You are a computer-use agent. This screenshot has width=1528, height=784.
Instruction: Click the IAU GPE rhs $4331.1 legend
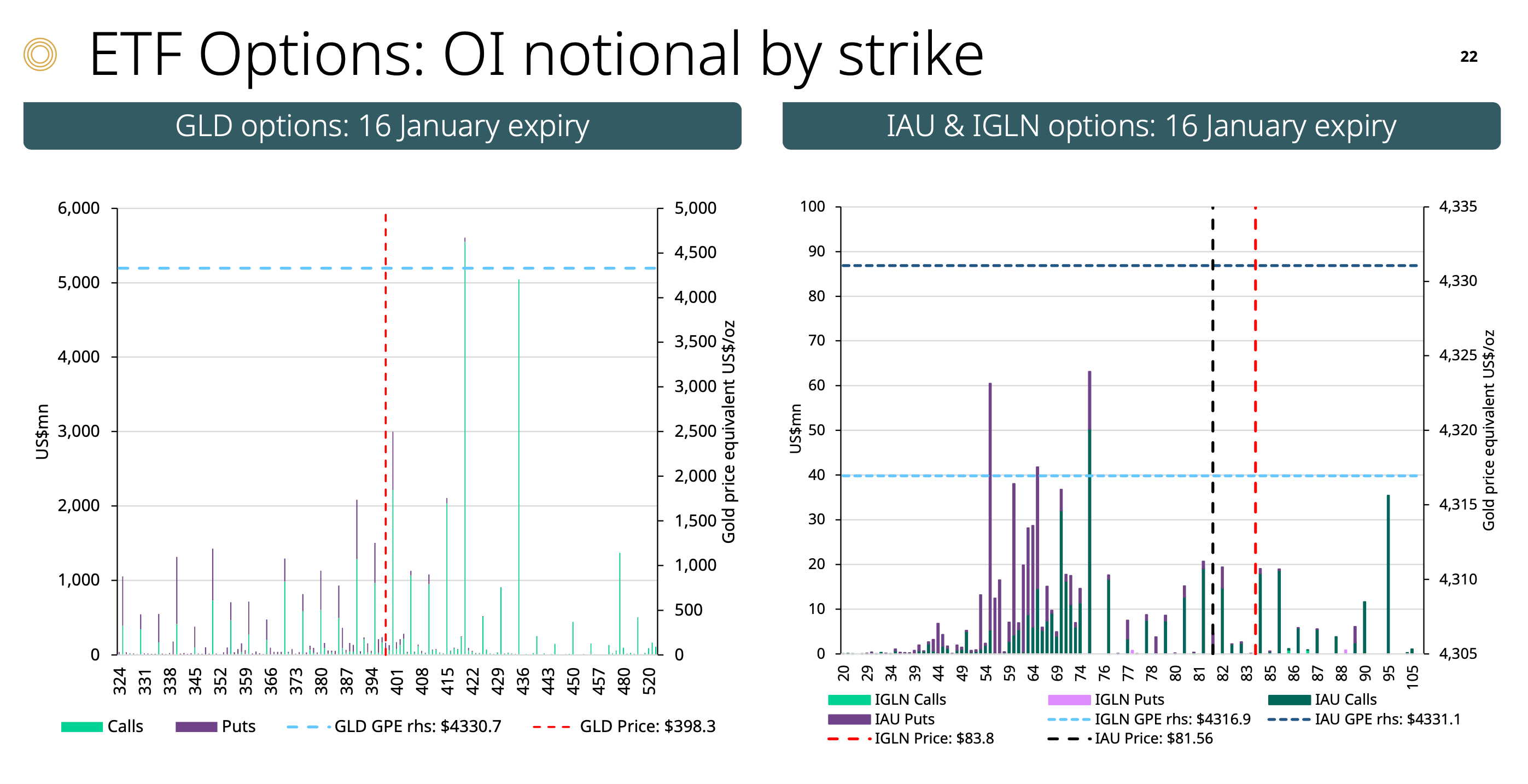coord(1387,719)
